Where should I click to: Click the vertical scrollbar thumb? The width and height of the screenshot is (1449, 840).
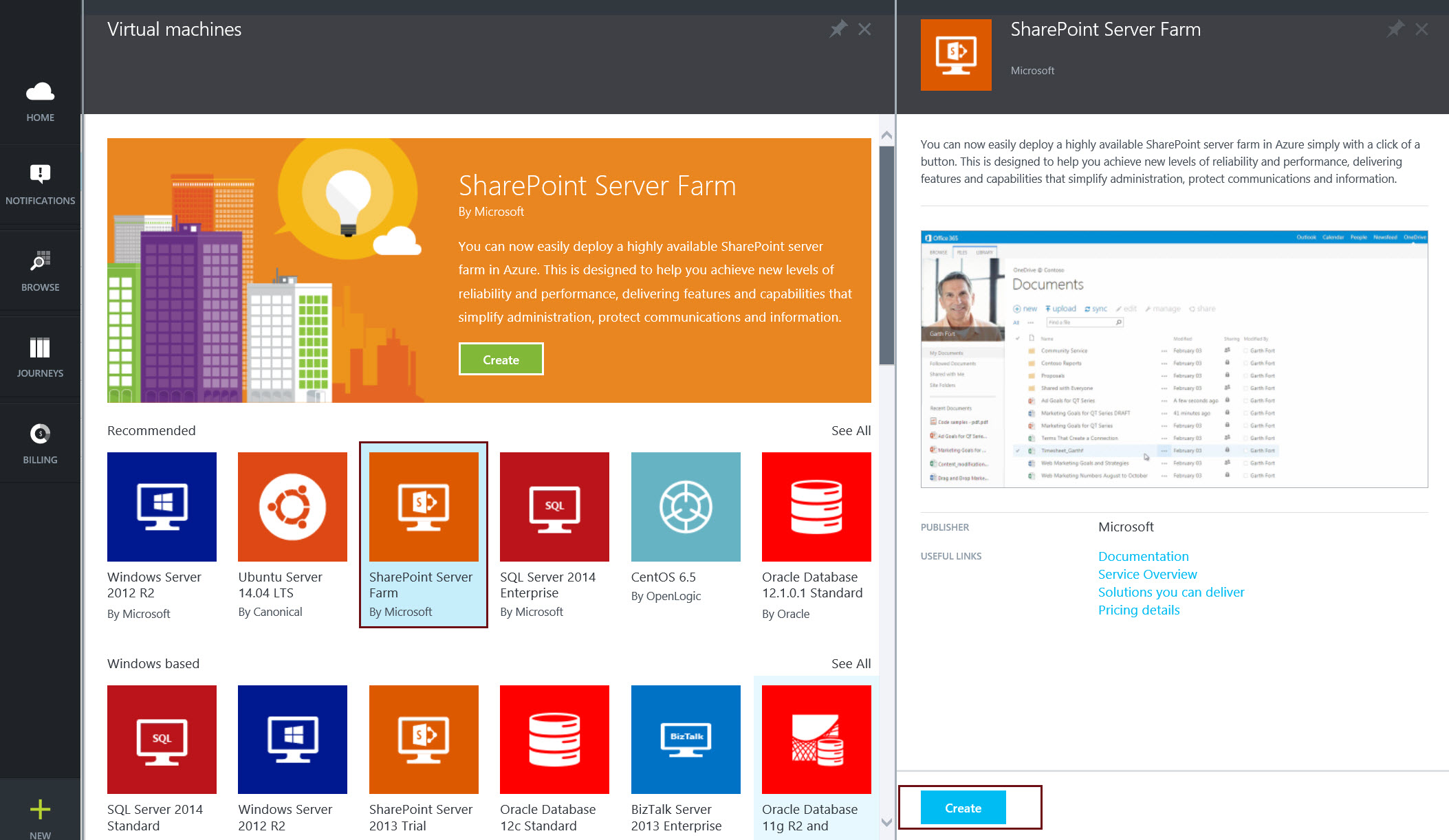click(x=886, y=255)
